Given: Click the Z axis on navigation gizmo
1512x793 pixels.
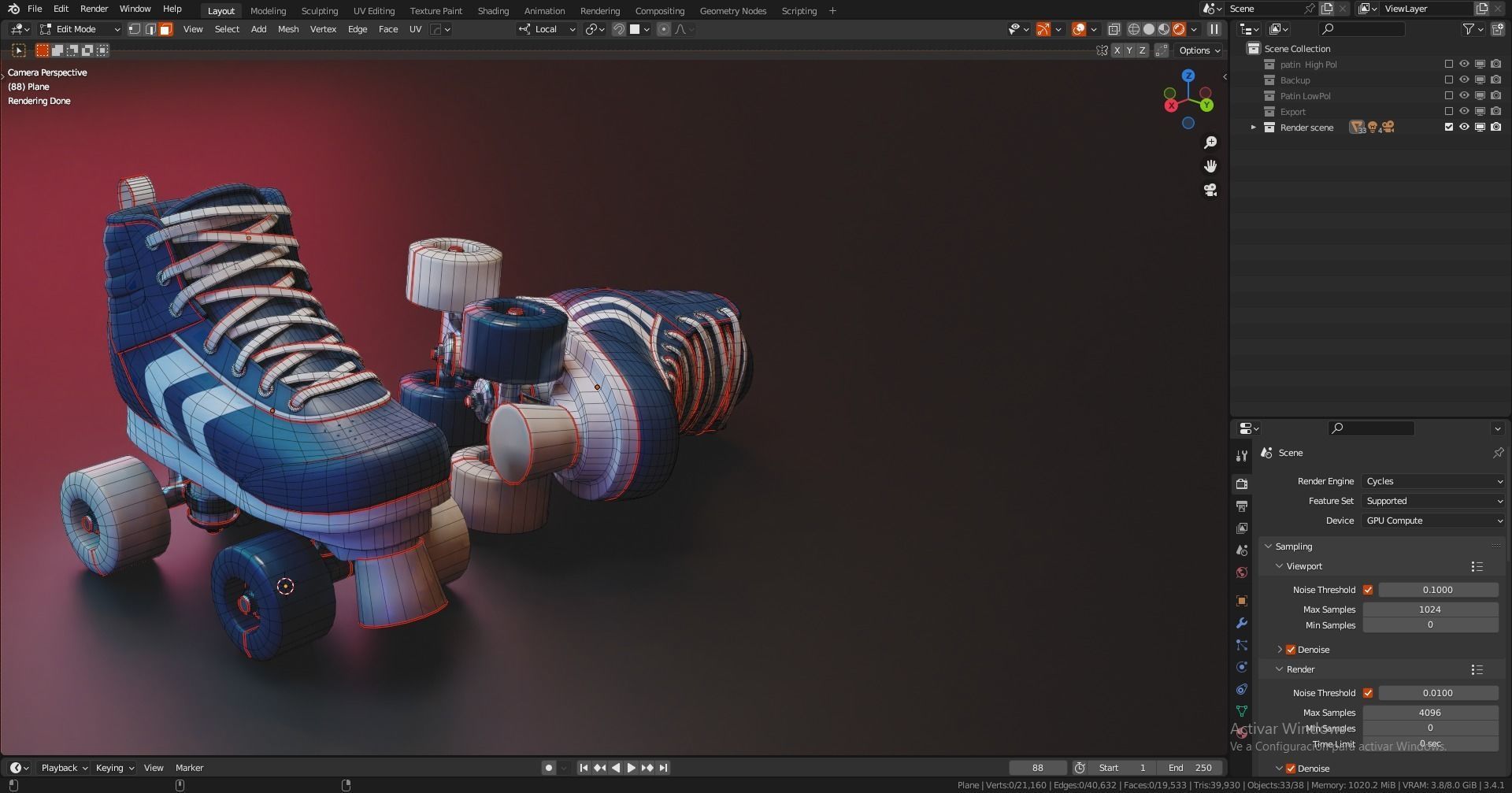Looking at the screenshot, I should click(x=1188, y=76).
